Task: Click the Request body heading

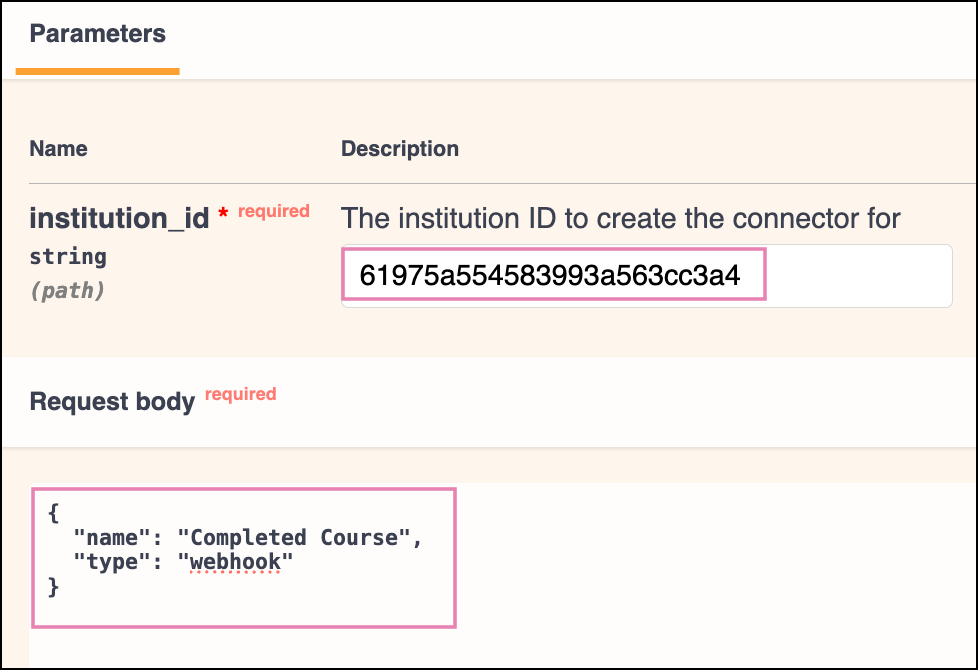Action: click(112, 402)
